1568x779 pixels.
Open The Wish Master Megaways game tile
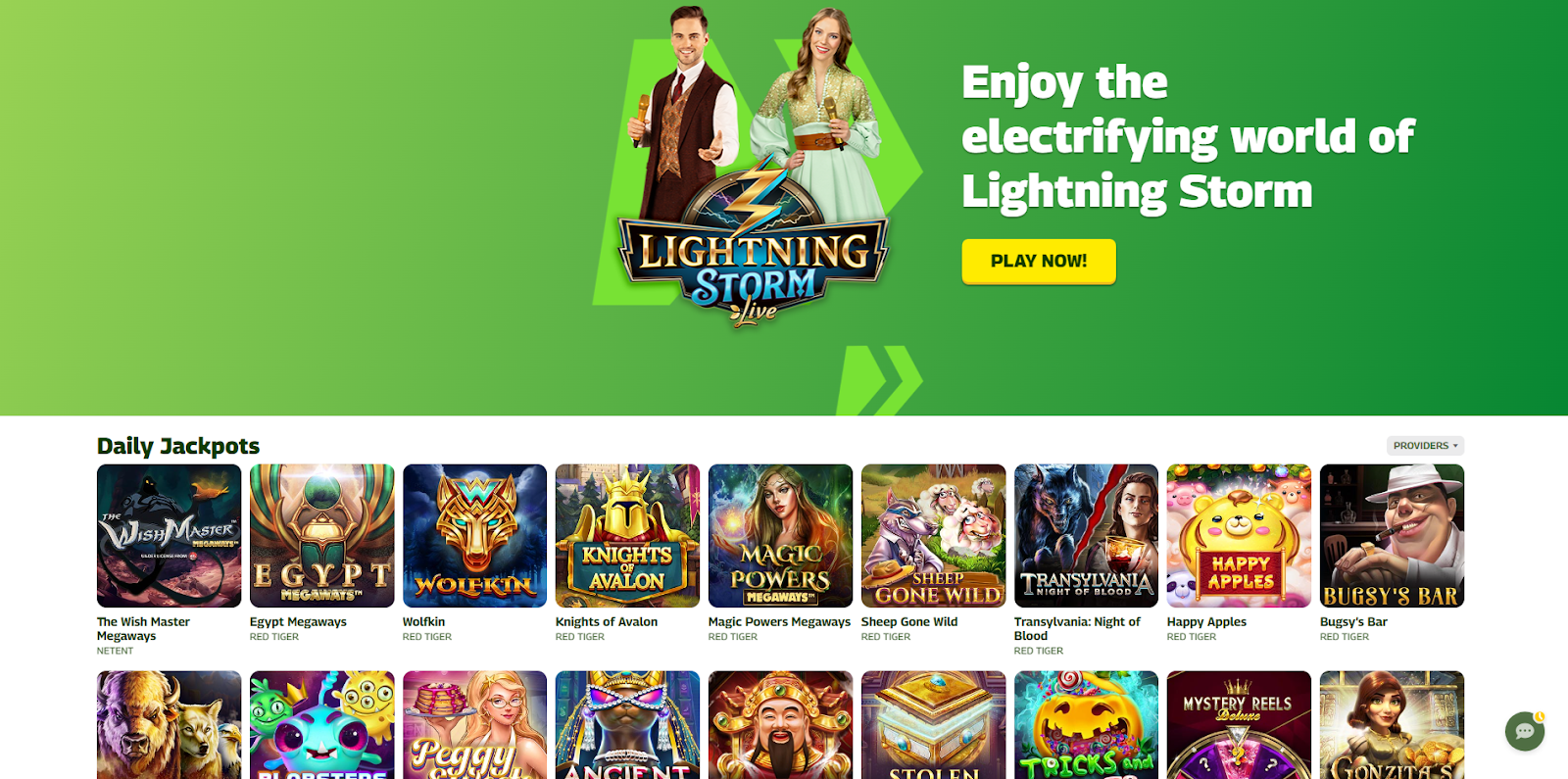[169, 536]
